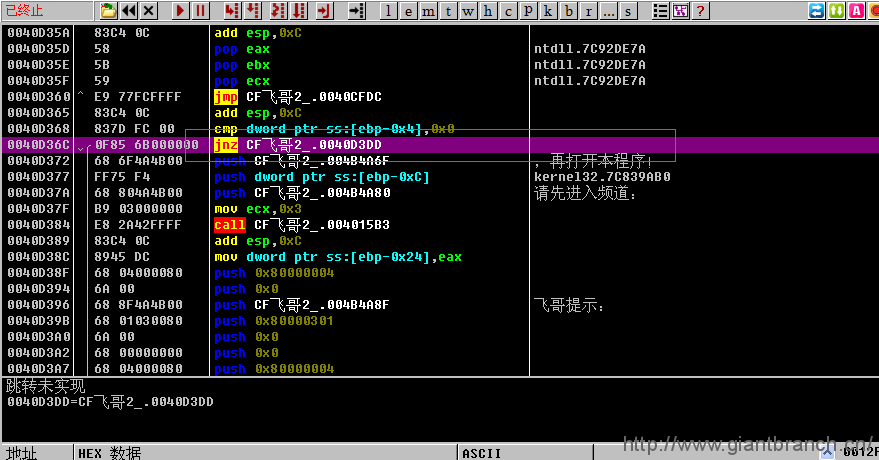The height and width of the screenshot is (460, 879).
Task: Open a file with the folder icon
Action: tap(108, 11)
